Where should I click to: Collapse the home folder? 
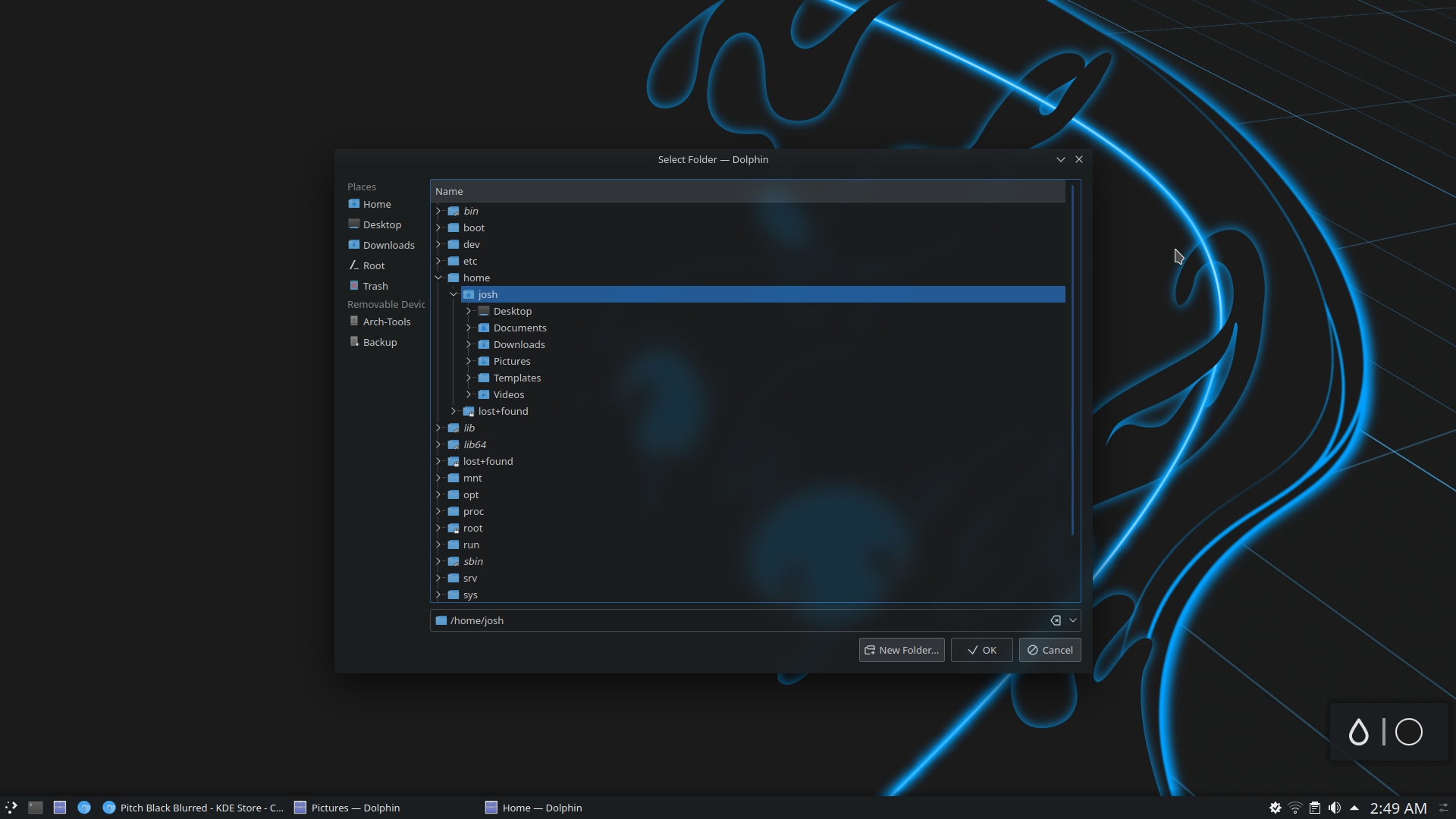438,278
